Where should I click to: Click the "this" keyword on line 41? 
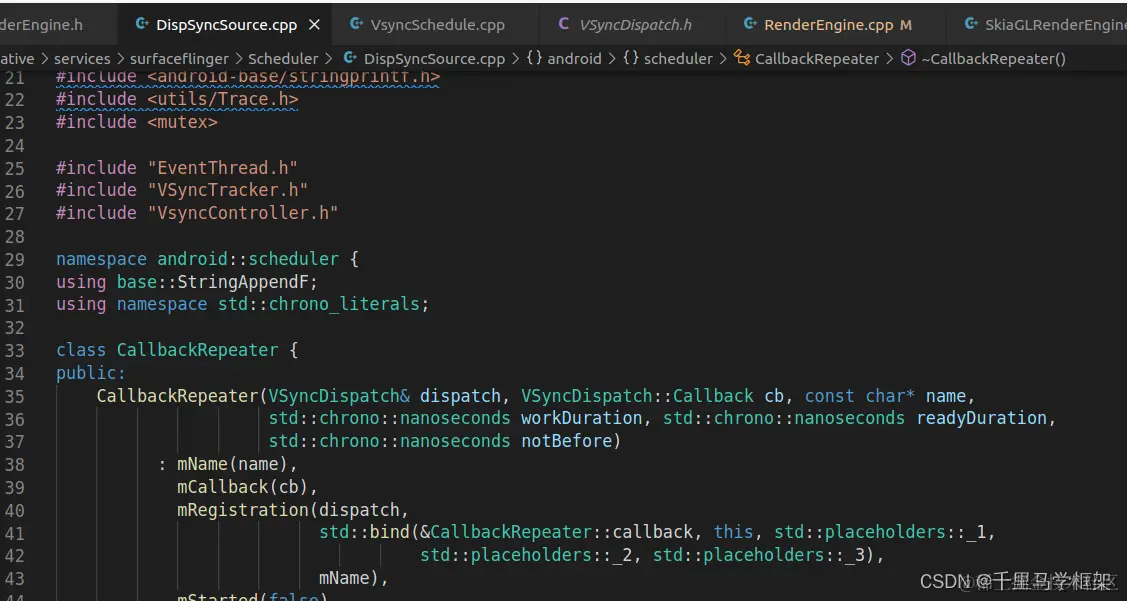click(734, 533)
